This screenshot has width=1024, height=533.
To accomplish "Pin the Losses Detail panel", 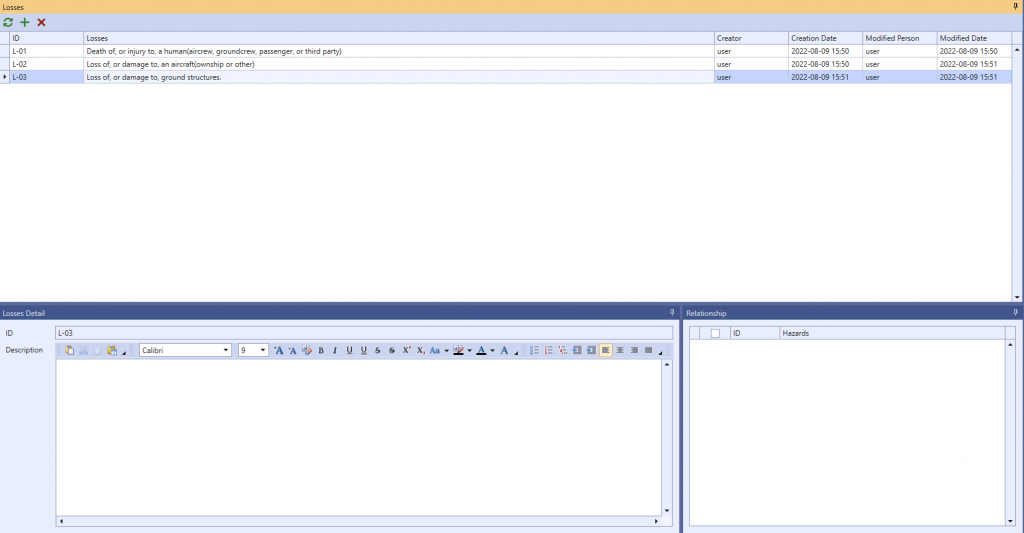I will tap(672, 313).
